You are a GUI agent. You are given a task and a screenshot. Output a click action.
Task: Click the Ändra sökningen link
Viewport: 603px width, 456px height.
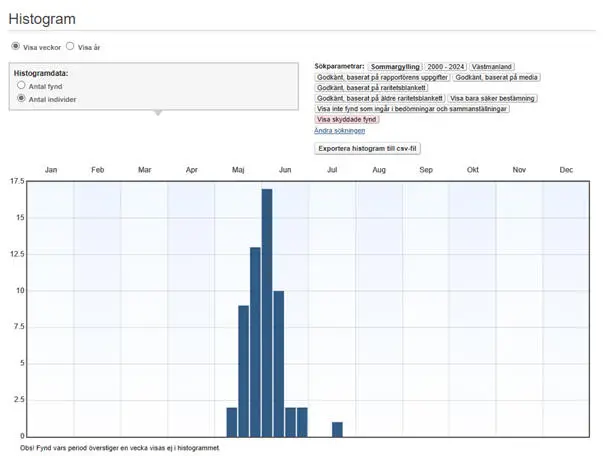point(340,130)
